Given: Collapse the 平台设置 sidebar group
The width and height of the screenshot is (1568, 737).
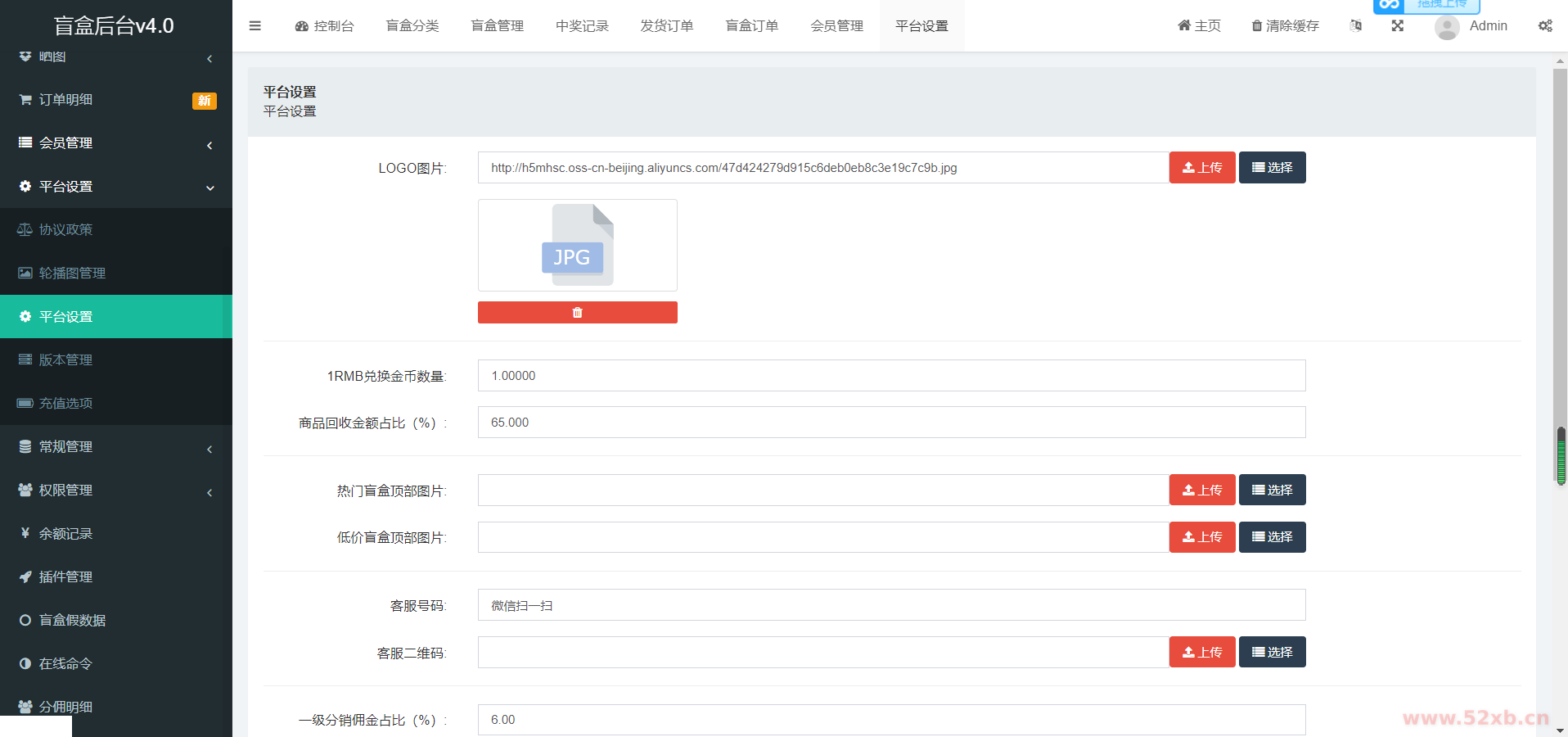Looking at the screenshot, I should (115, 187).
